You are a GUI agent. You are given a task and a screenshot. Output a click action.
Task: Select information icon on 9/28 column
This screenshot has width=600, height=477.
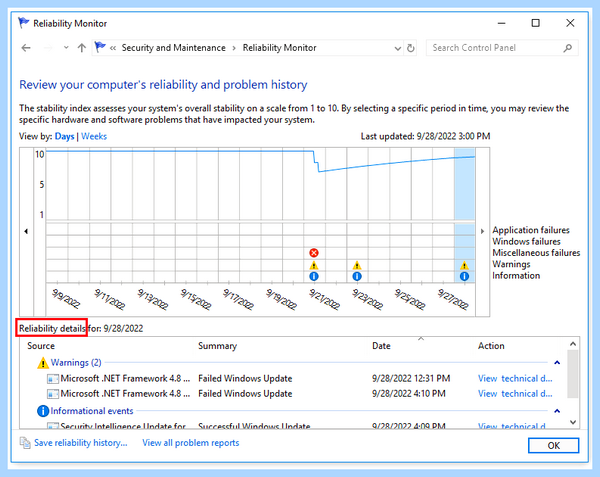pos(464,276)
